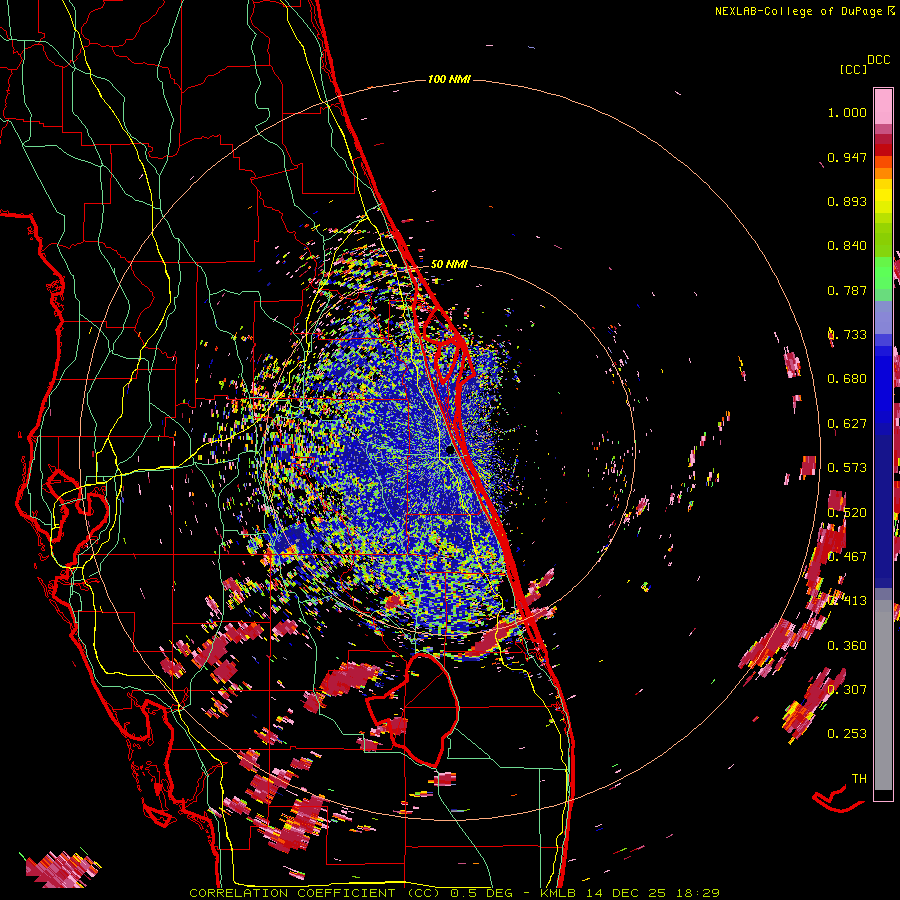Image resolution: width=900 pixels, height=900 pixels.
Task: Pick the 0.573 scale value
Action: (847, 468)
